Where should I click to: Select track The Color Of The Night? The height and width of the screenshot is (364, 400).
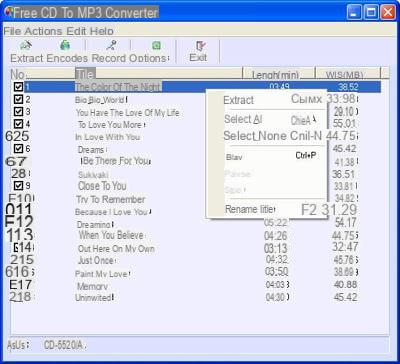coord(118,87)
